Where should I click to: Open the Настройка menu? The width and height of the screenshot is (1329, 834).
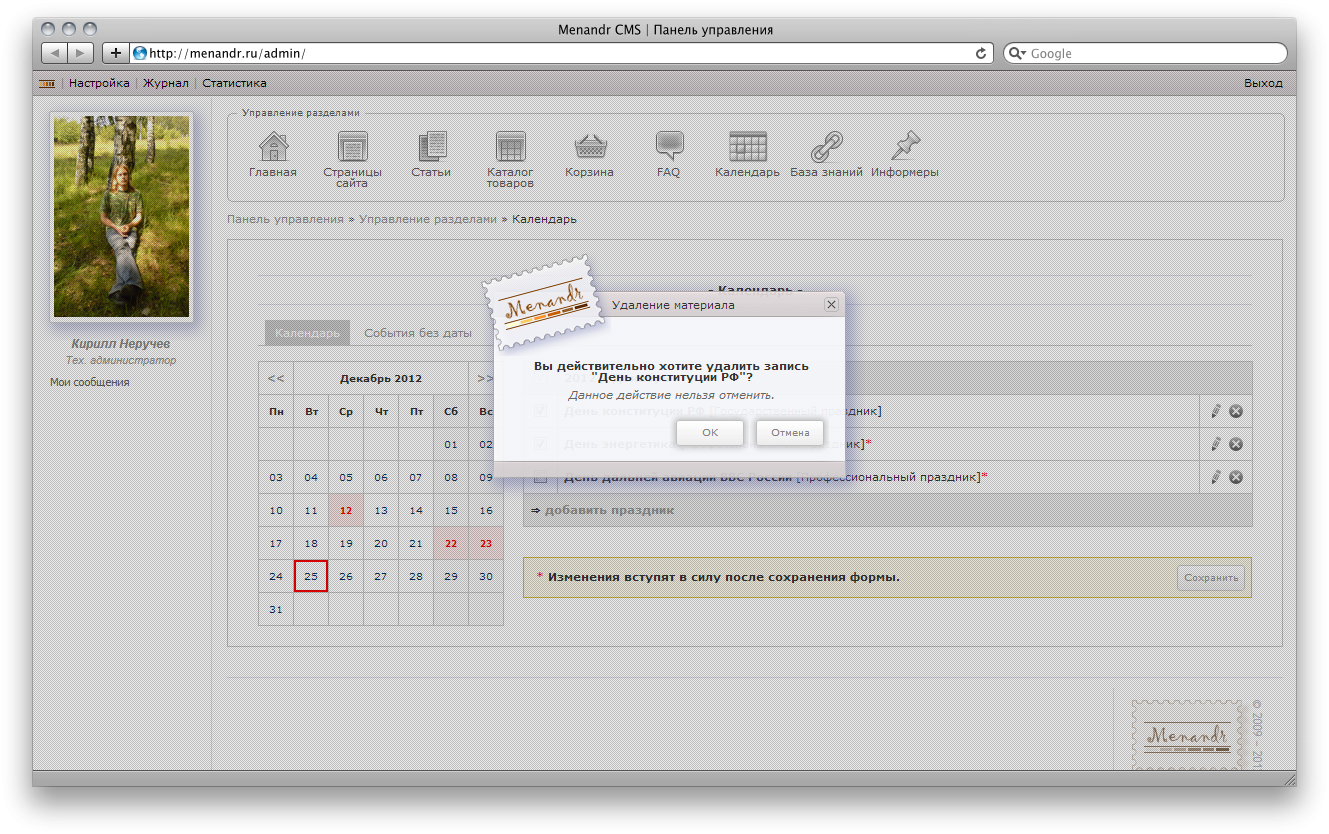click(x=99, y=84)
